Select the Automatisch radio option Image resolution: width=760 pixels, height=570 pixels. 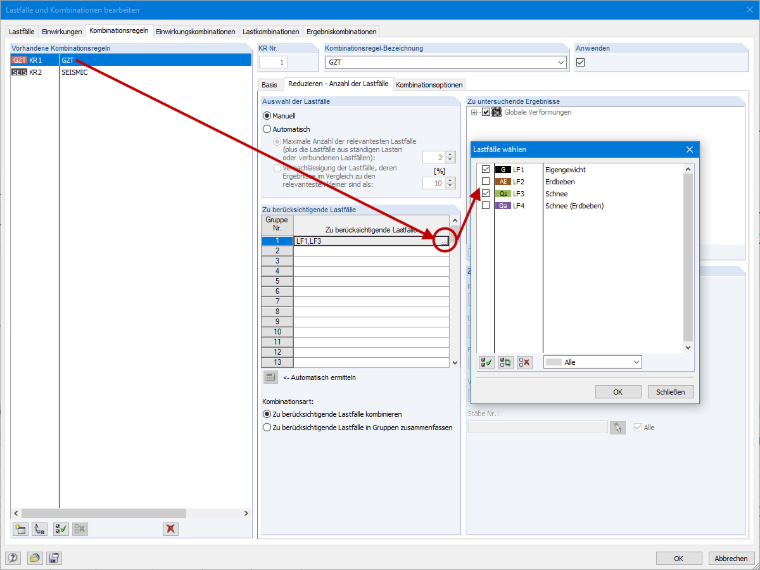click(267, 129)
